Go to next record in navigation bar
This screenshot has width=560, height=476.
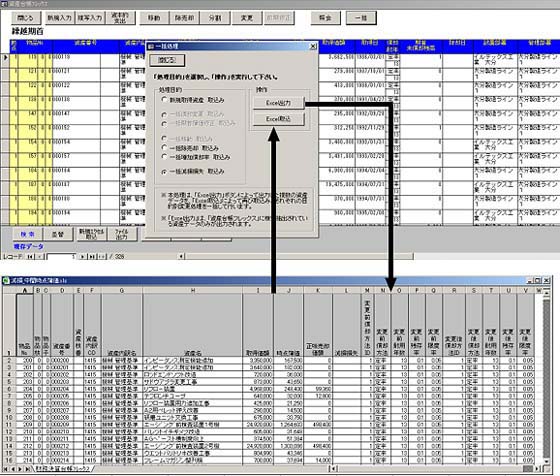[x=83, y=256]
